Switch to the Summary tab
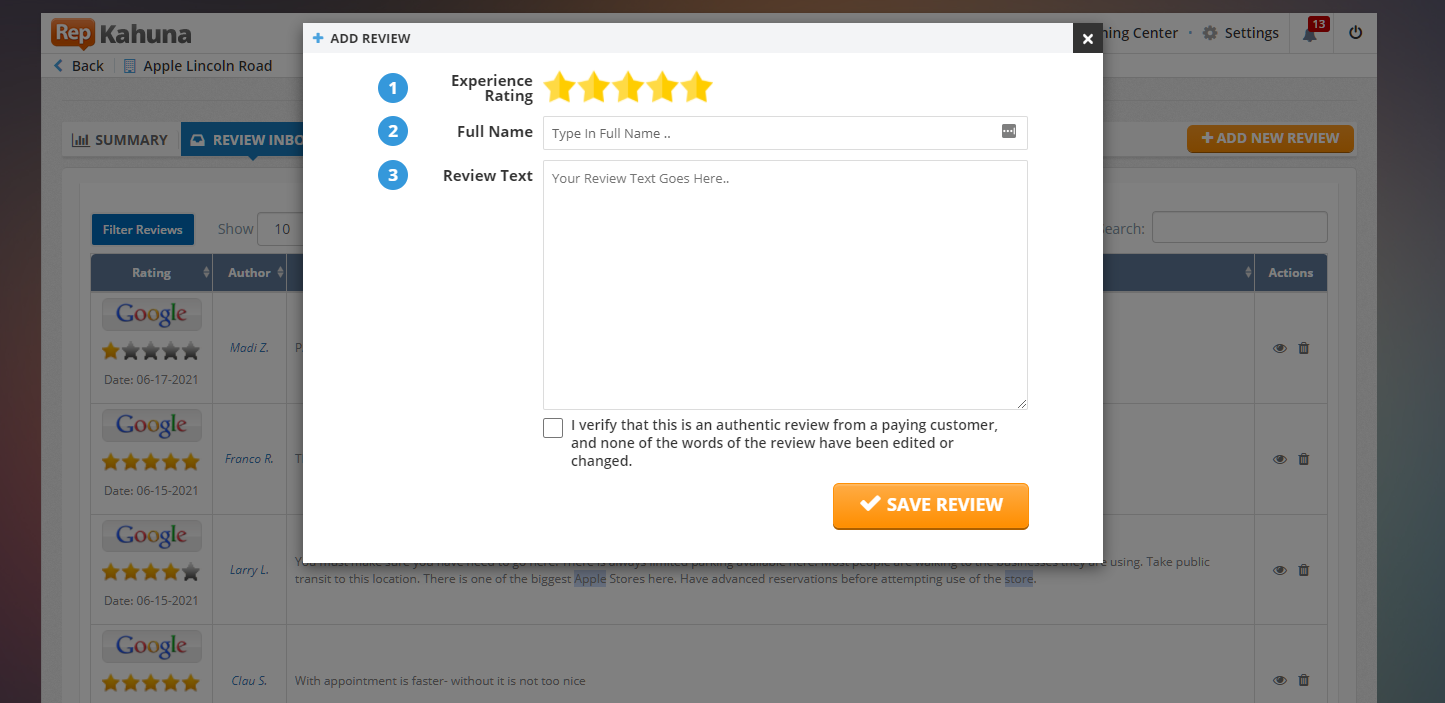This screenshot has height=703, width=1445. tap(120, 140)
